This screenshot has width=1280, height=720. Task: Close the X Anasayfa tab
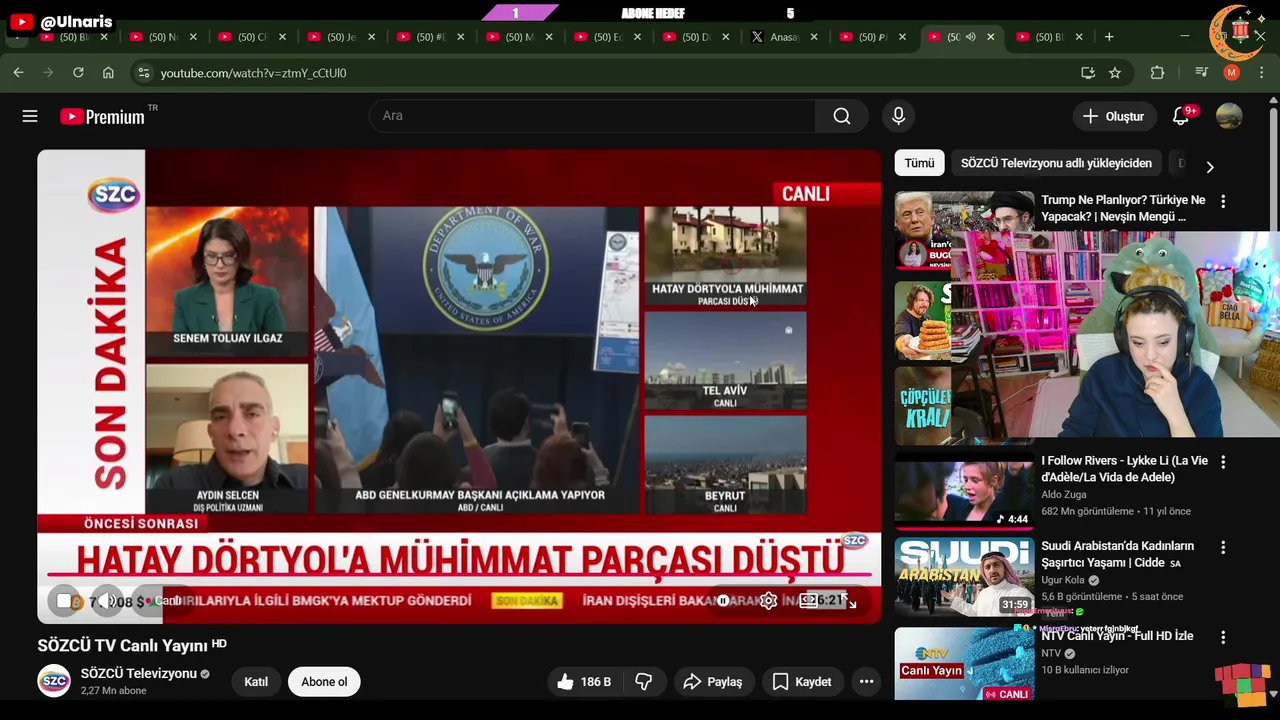pos(814,37)
